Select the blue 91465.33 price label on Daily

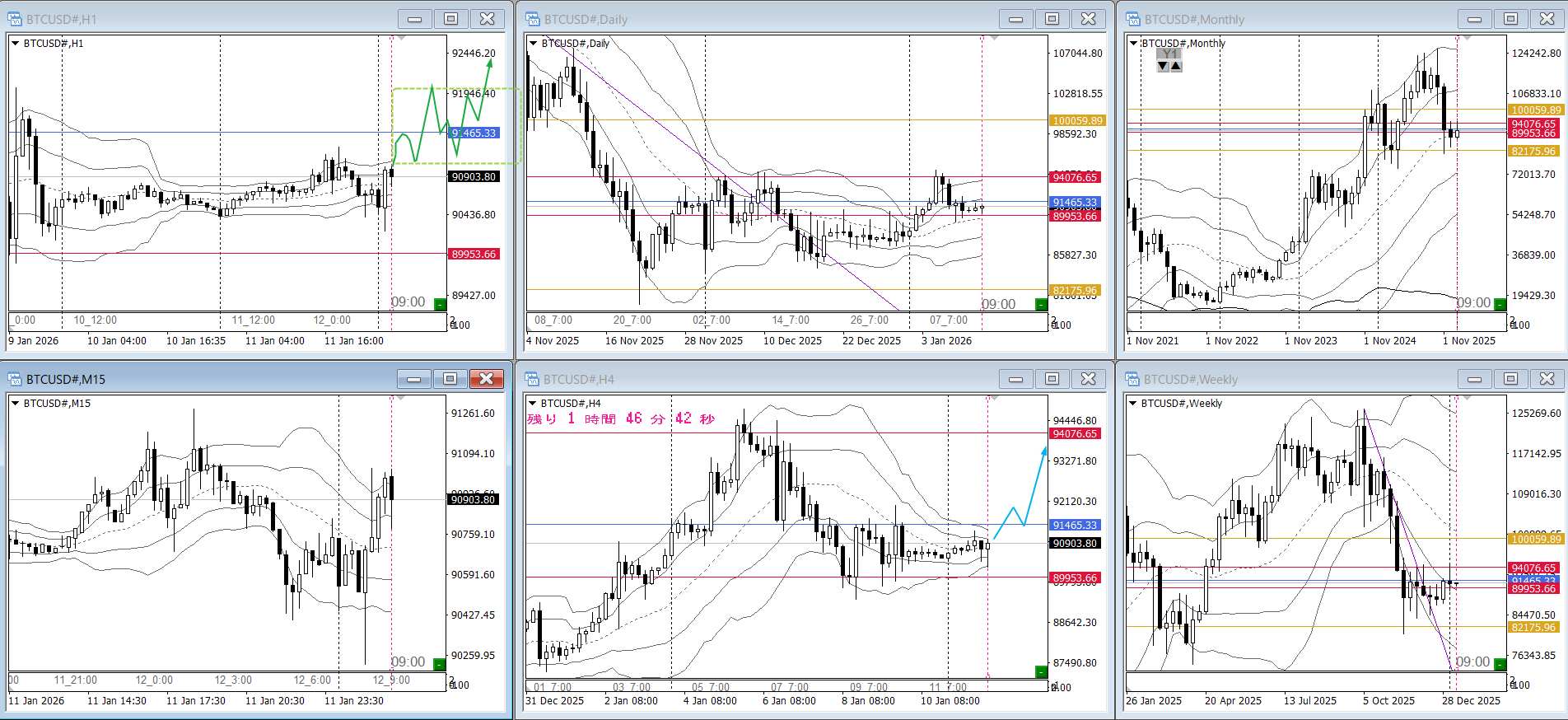1075,203
